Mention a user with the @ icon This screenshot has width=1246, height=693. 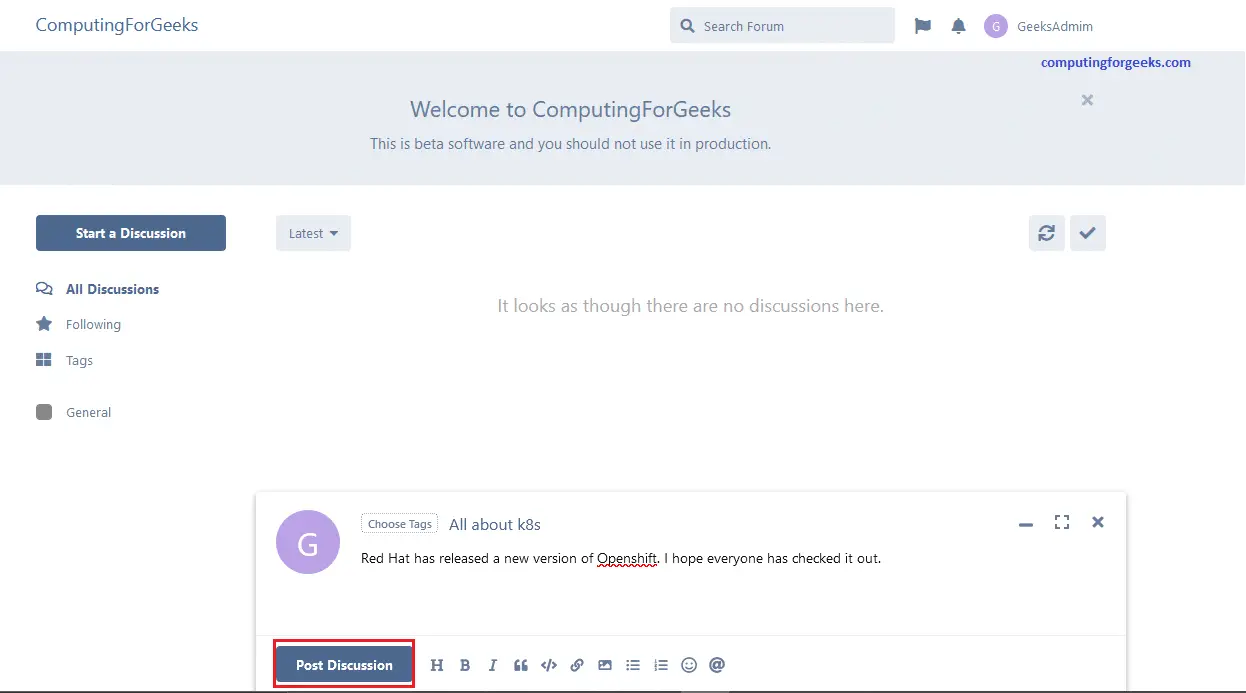717,664
